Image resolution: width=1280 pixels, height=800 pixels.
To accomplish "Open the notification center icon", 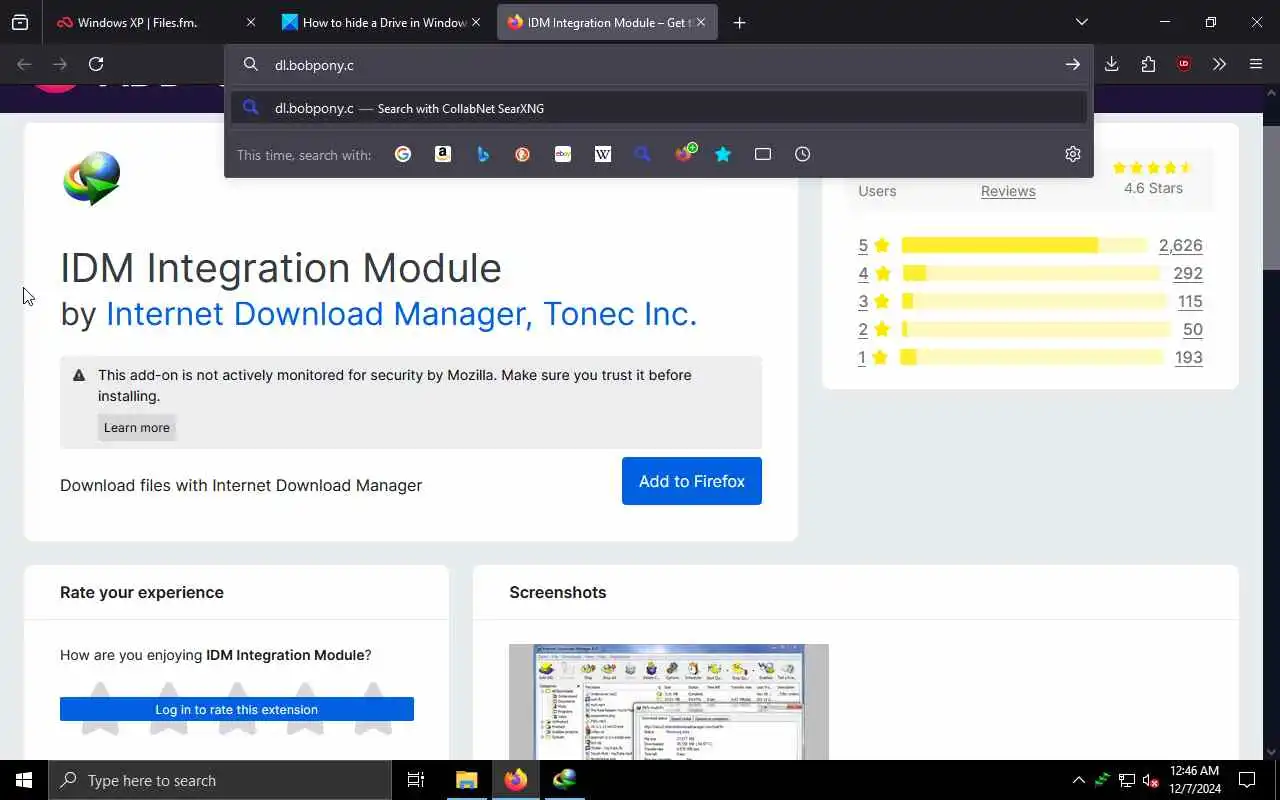I will click(1247, 780).
